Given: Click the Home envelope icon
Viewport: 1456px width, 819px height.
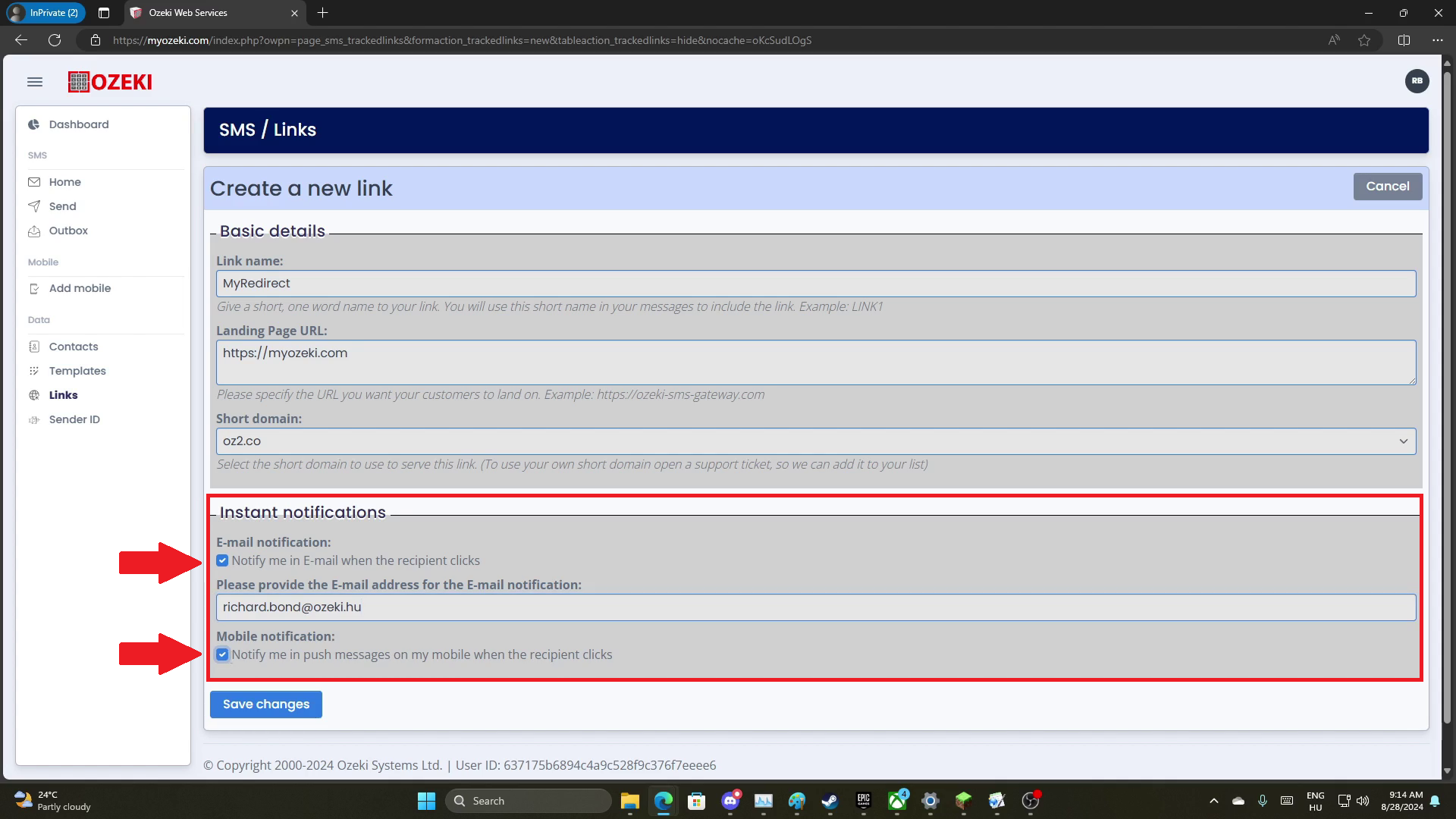Looking at the screenshot, I should click(x=34, y=182).
